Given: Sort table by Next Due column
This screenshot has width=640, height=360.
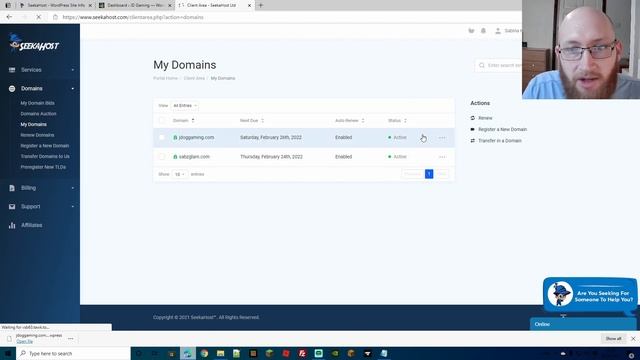Looking at the screenshot, I should (x=252, y=120).
